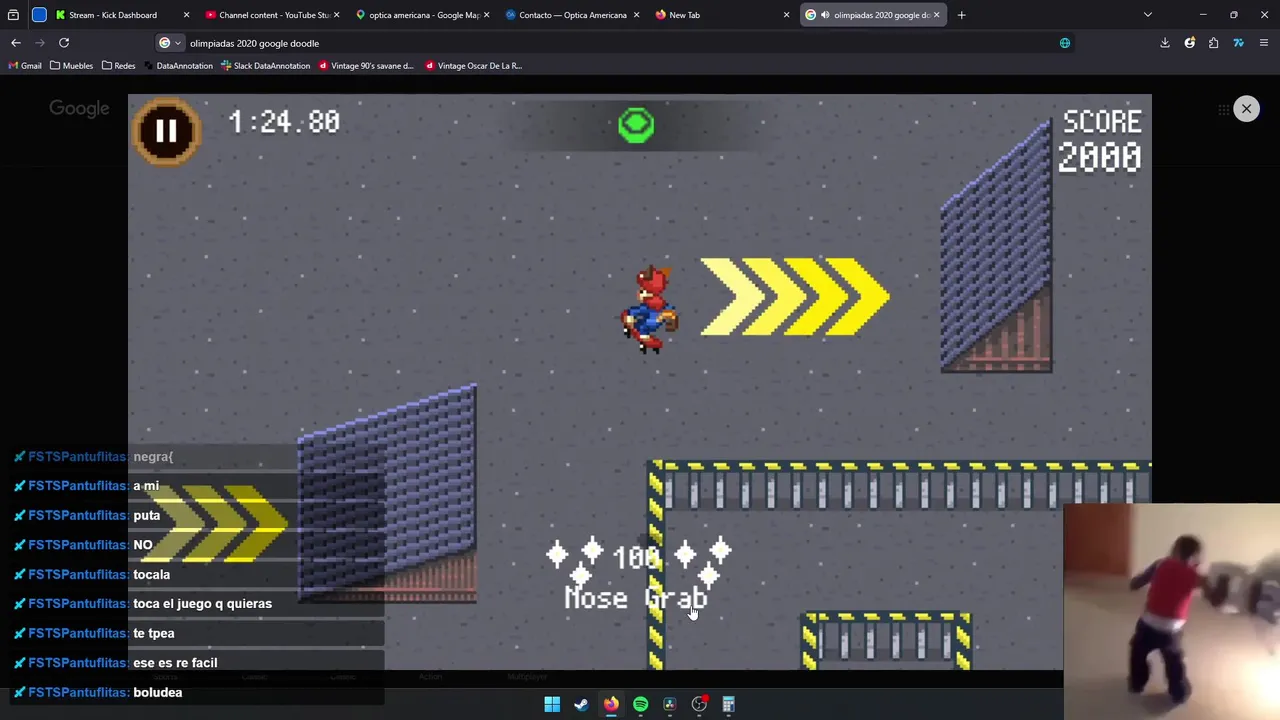Viewport: 1280px width, 720px height.
Task: Click the large yellow chevron arrows beside the skater
Action: tap(795, 296)
